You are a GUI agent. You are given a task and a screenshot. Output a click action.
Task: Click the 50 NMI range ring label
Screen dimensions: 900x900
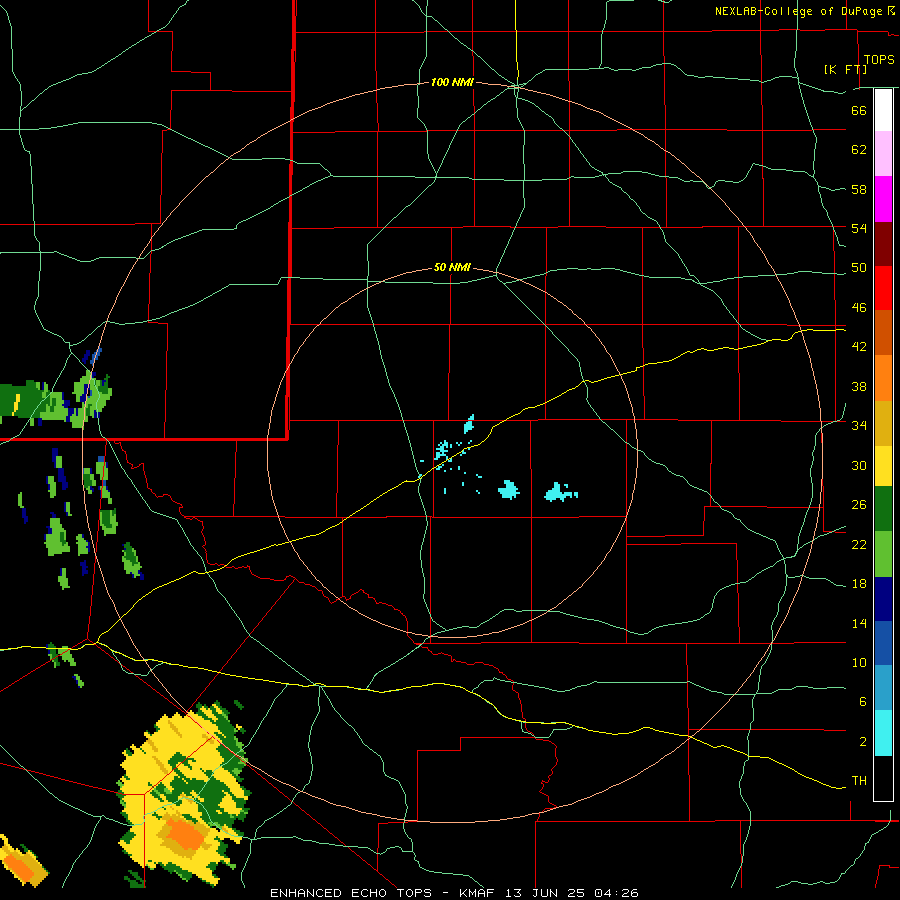click(x=452, y=267)
